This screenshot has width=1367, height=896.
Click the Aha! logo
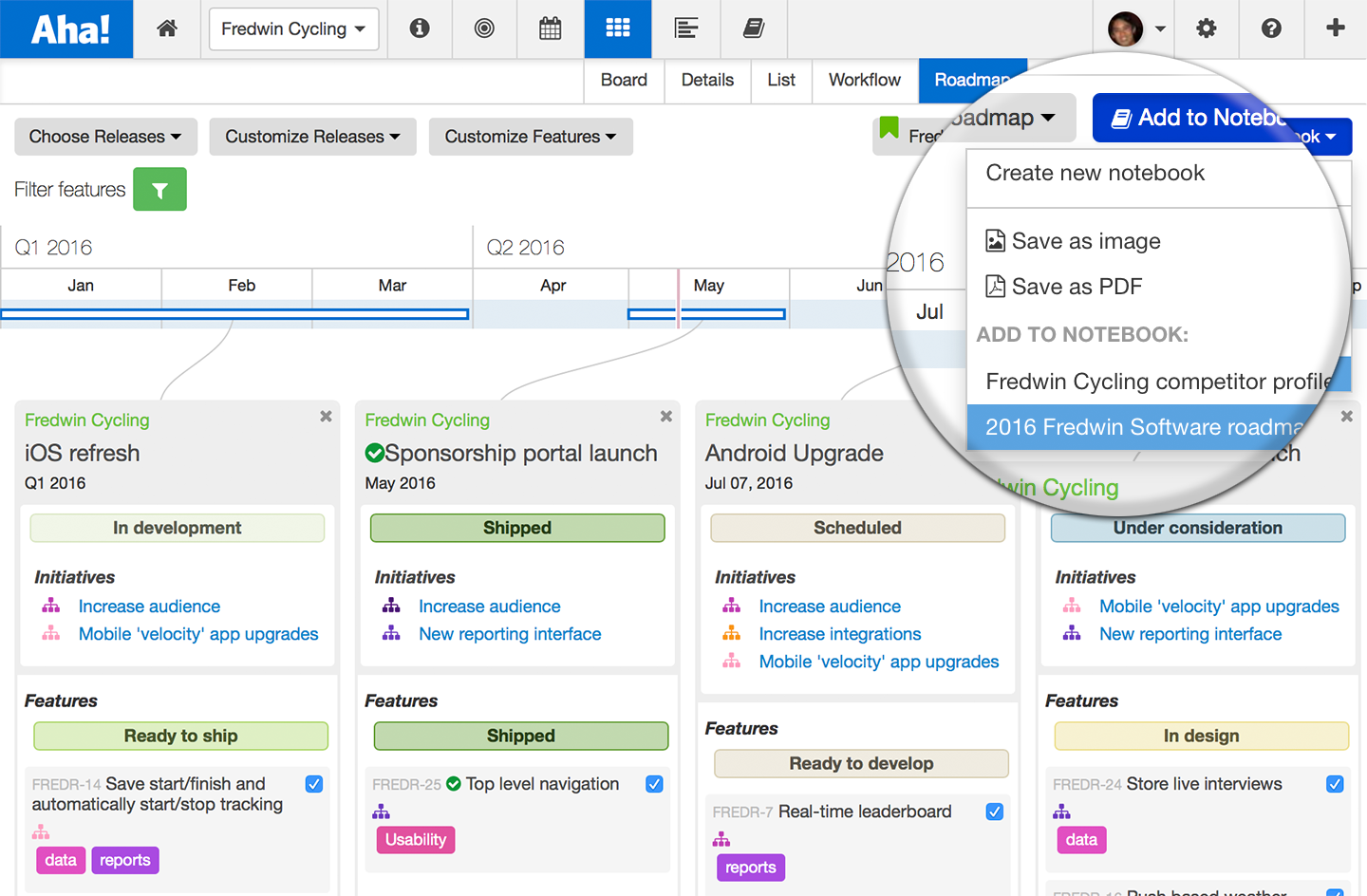(x=66, y=29)
